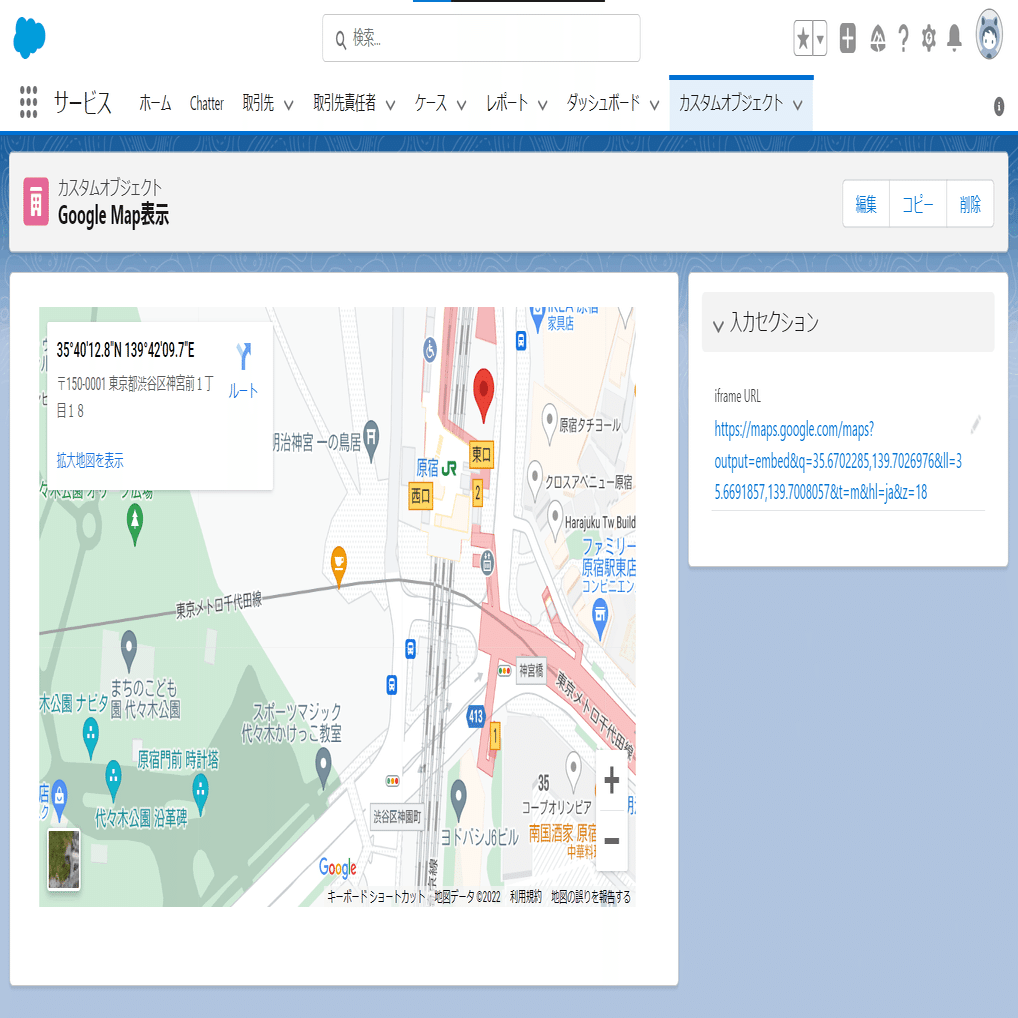Click the green park tree marker

[134, 525]
